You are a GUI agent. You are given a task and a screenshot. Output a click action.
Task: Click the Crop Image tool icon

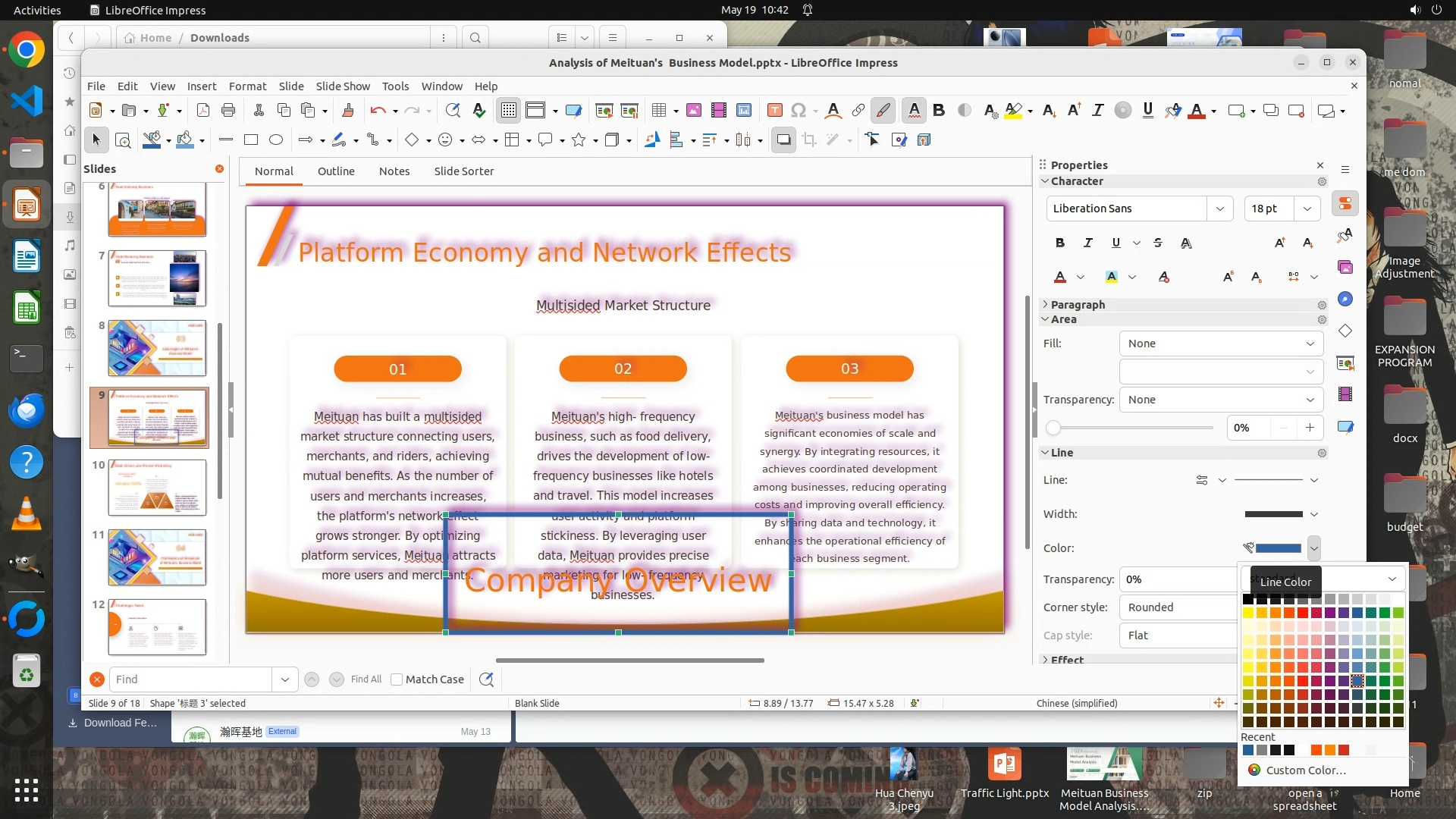tap(809, 140)
